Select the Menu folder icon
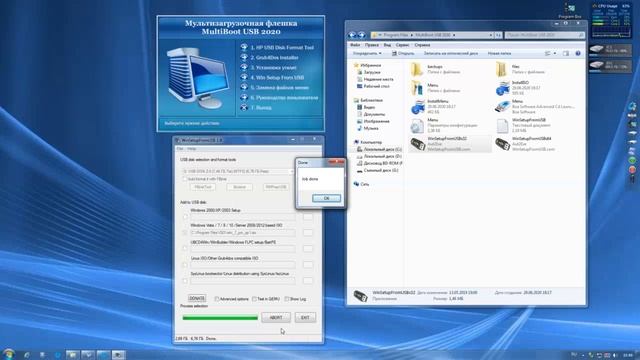Viewport: 640px width, 360px height. [417, 88]
